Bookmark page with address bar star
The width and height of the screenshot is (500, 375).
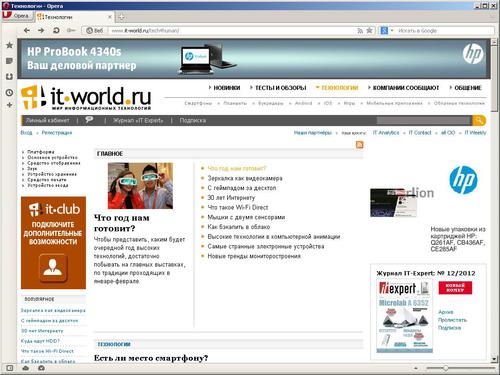pos(369,31)
